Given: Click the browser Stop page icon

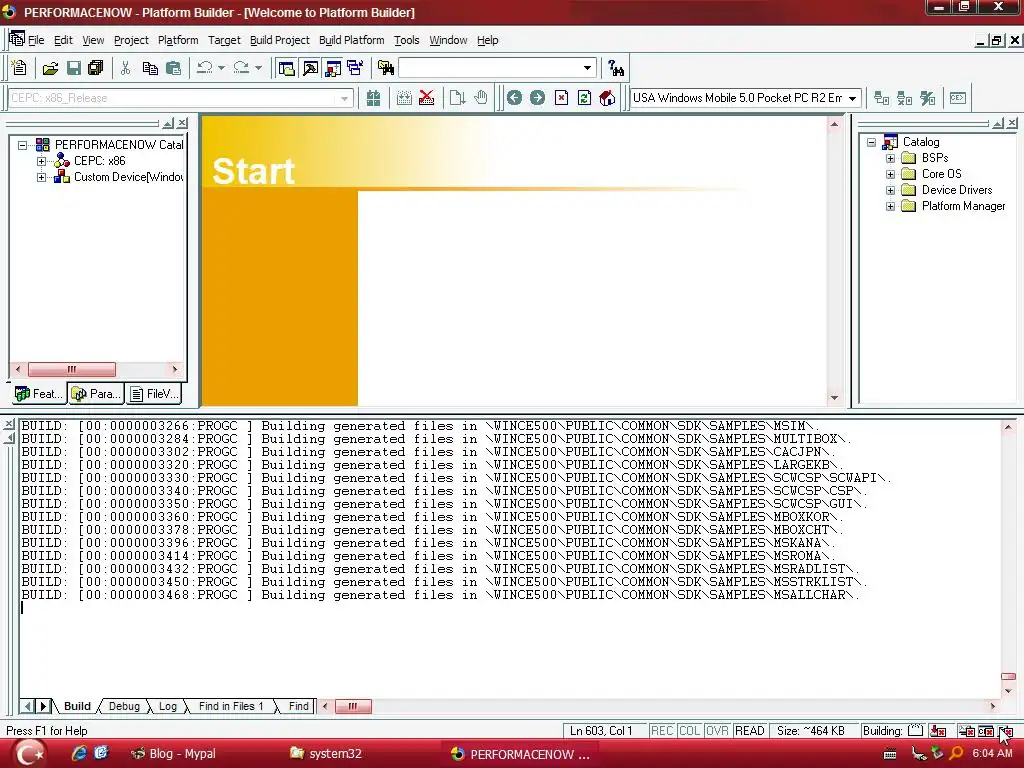Looking at the screenshot, I should point(561,98).
